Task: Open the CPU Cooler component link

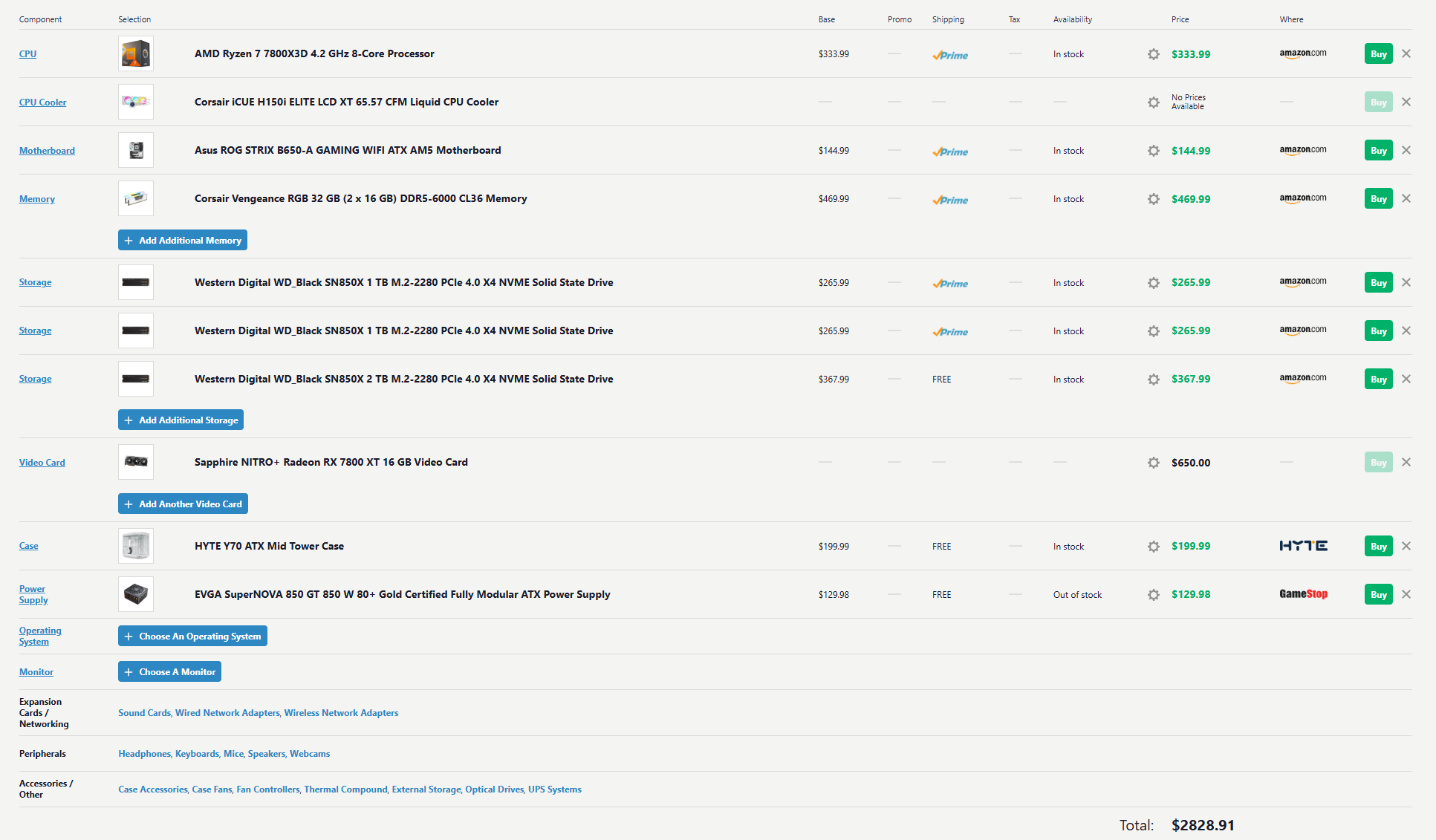Action: click(x=42, y=102)
